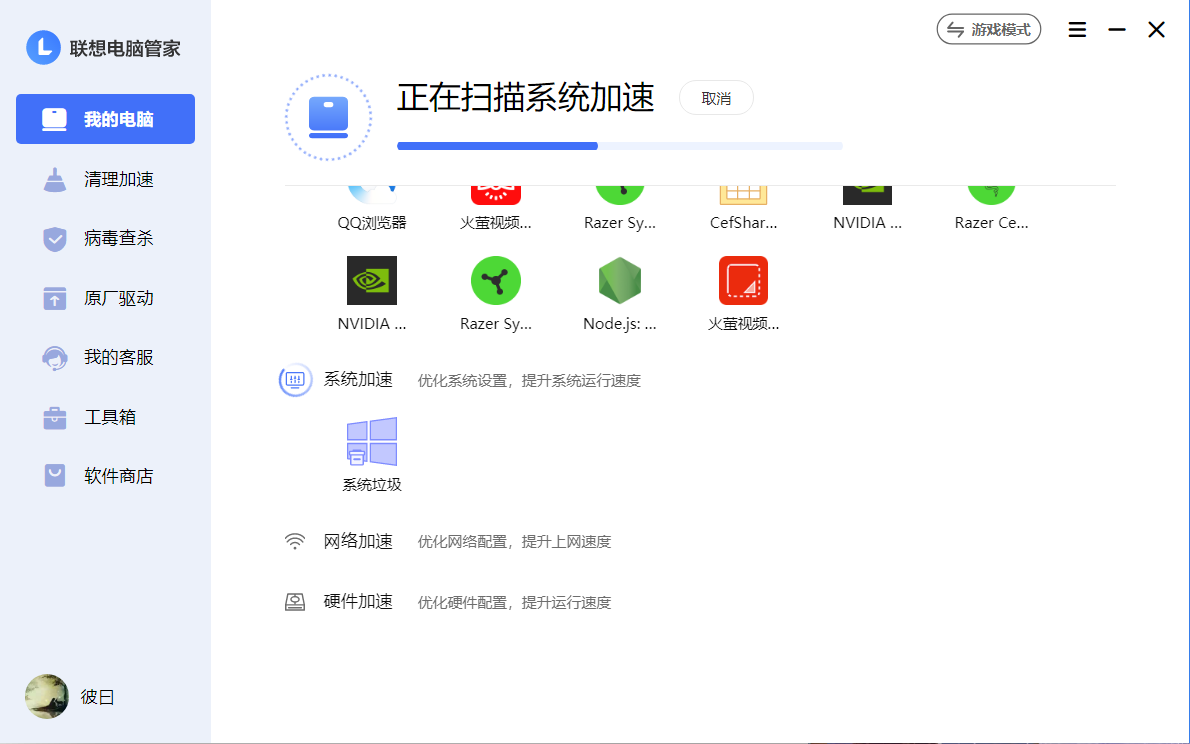Screen dimensions: 1190x744
Task: Open the hamburger main menu
Action: point(1077,30)
